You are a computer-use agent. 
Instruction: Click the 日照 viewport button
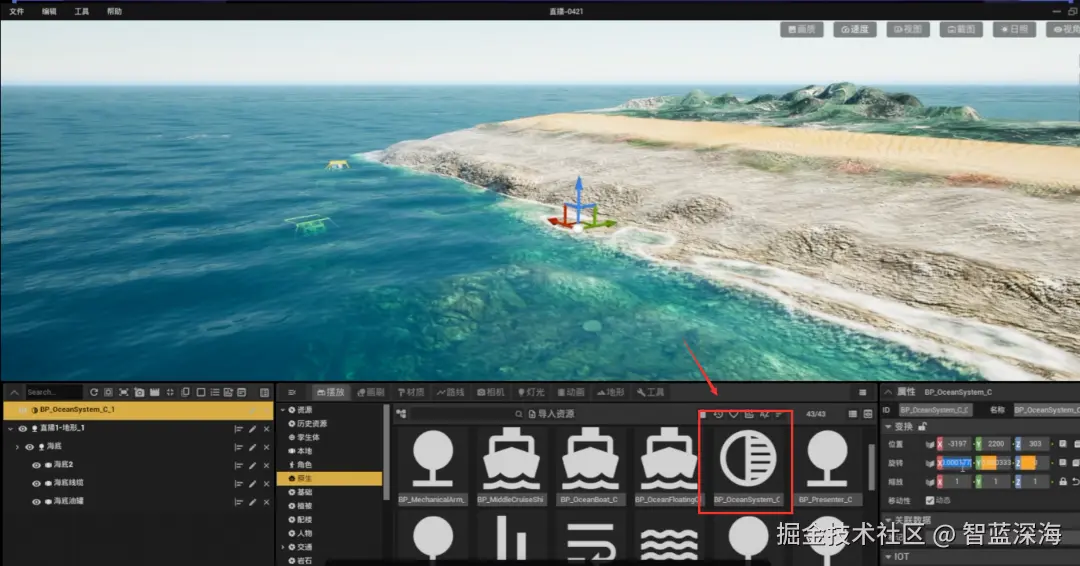tap(1014, 30)
